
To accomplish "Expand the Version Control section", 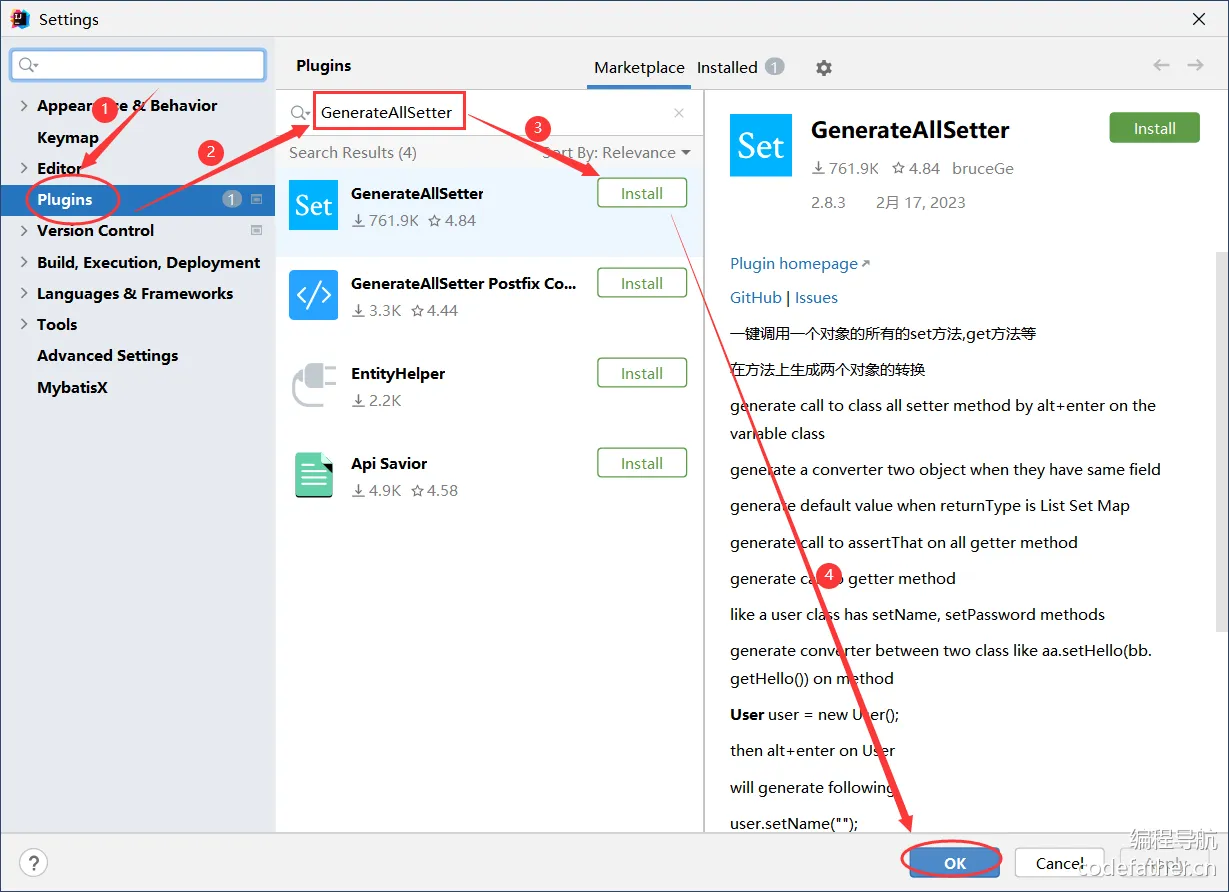I will [24, 230].
